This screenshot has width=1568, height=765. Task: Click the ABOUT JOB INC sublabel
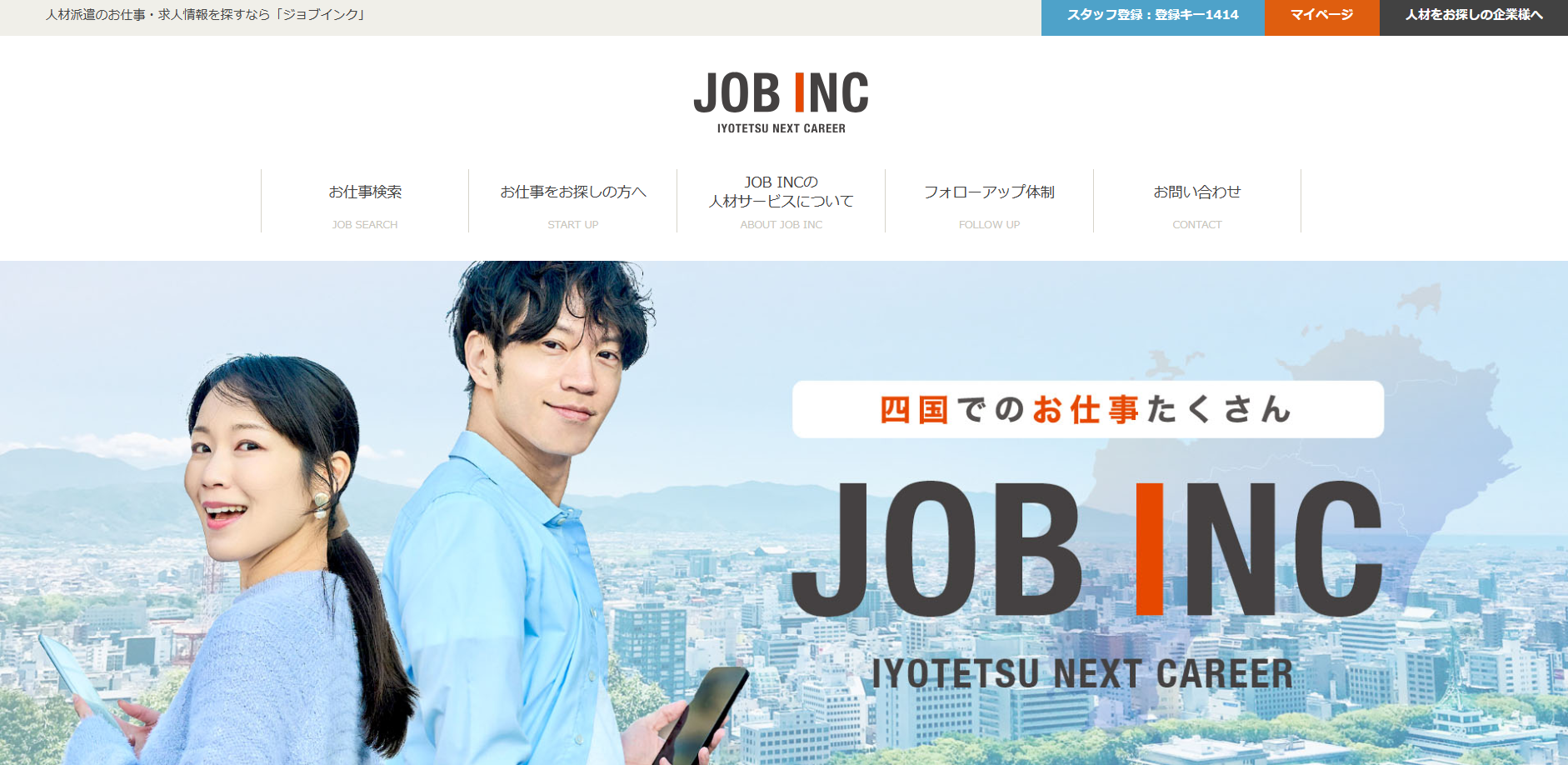(x=782, y=225)
